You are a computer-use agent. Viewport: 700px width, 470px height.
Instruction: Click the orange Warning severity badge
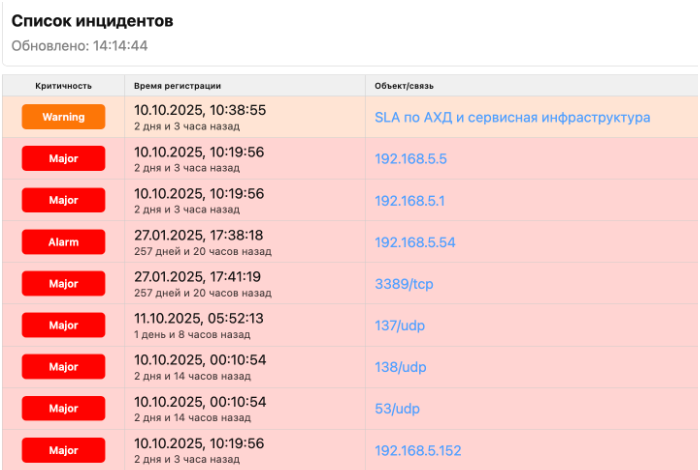click(x=63, y=117)
